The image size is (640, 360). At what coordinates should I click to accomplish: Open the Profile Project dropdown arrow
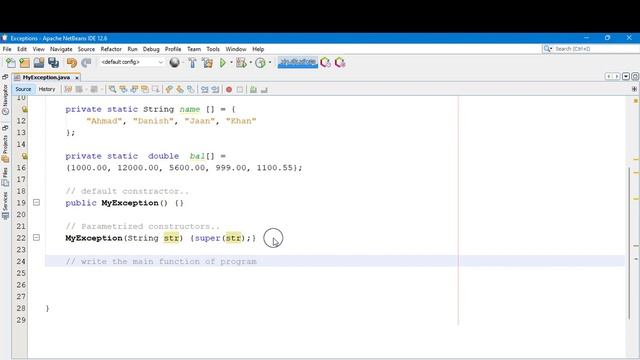(x=270, y=62)
